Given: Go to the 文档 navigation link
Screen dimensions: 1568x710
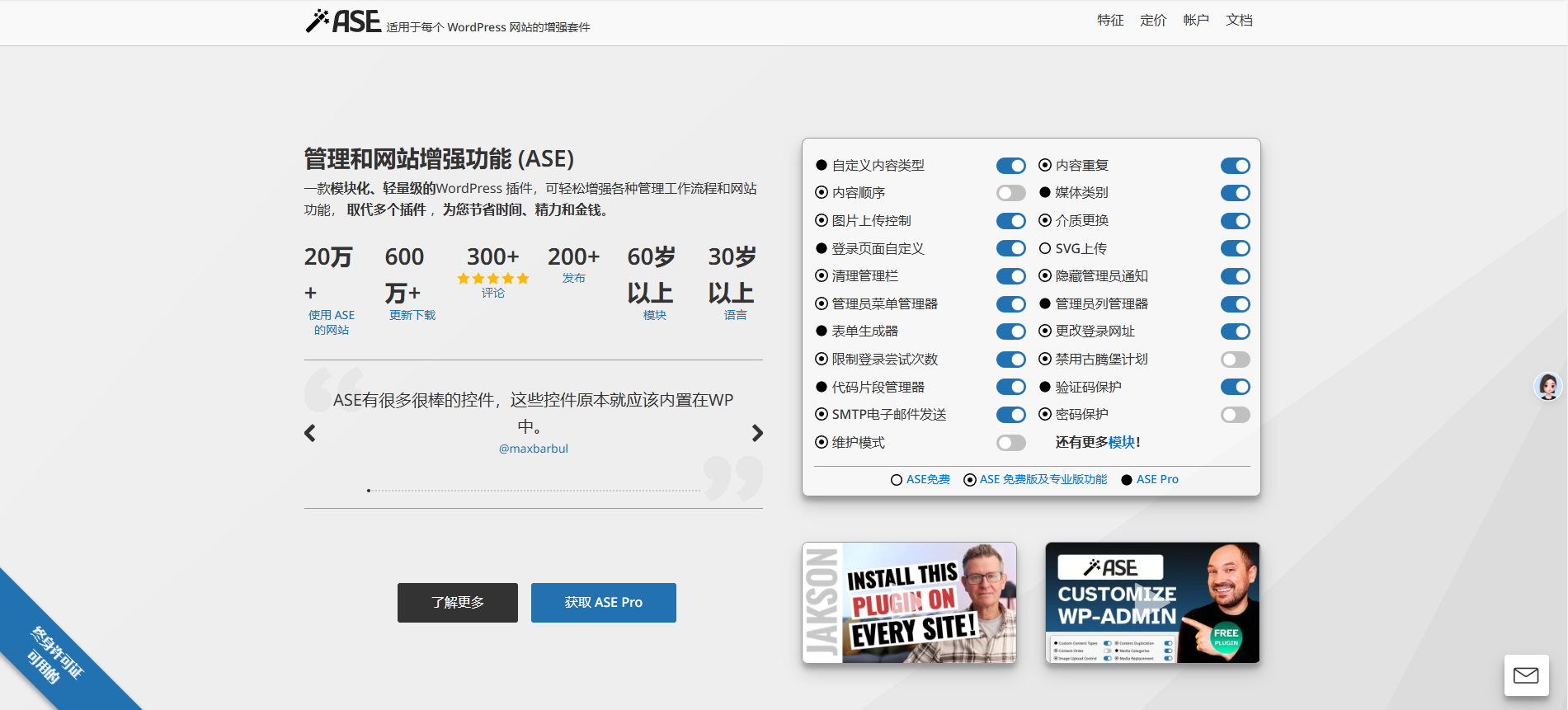Looking at the screenshot, I should click(x=1238, y=21).
